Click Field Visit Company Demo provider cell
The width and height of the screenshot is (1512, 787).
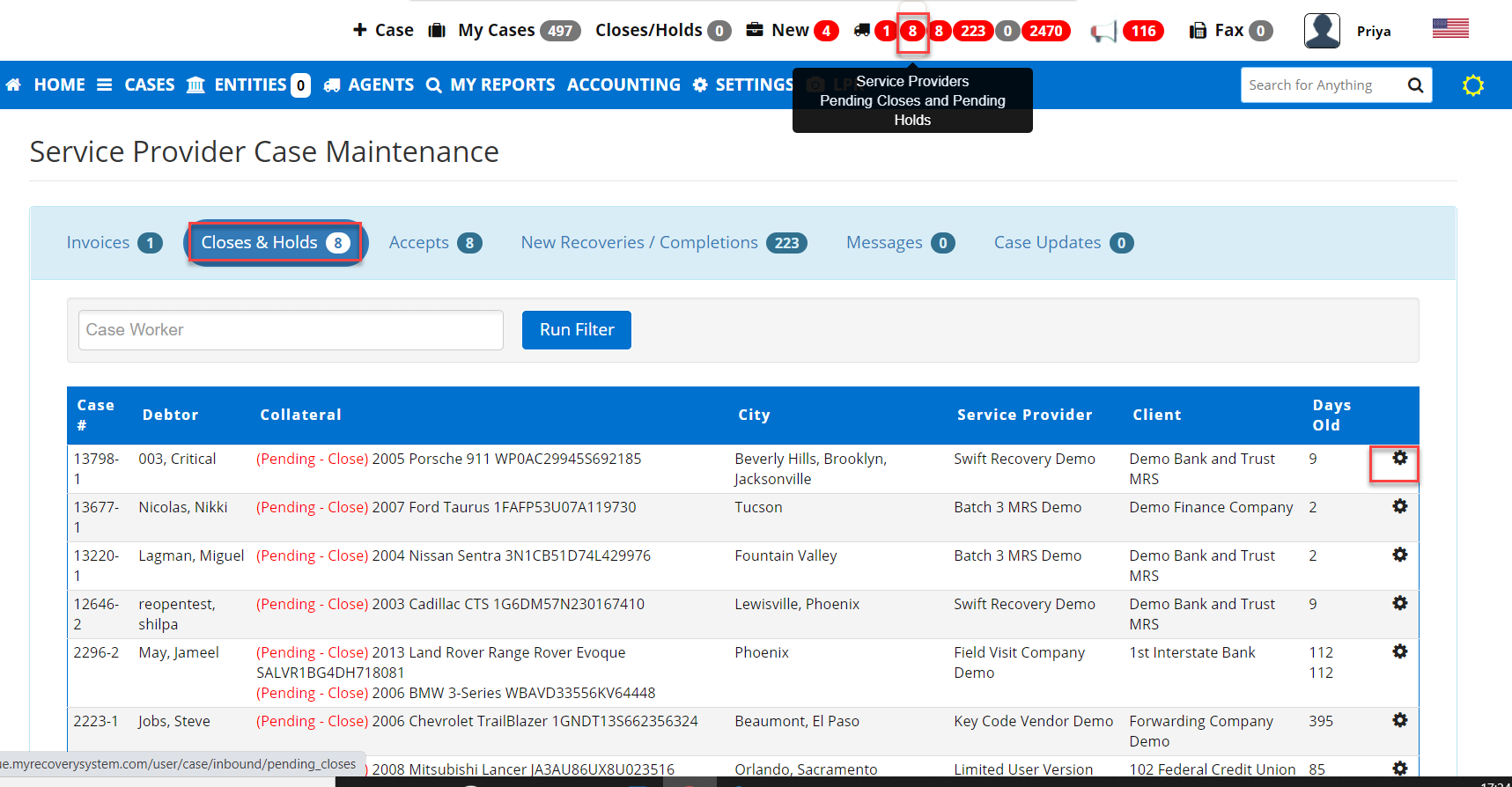point(1019,662)
